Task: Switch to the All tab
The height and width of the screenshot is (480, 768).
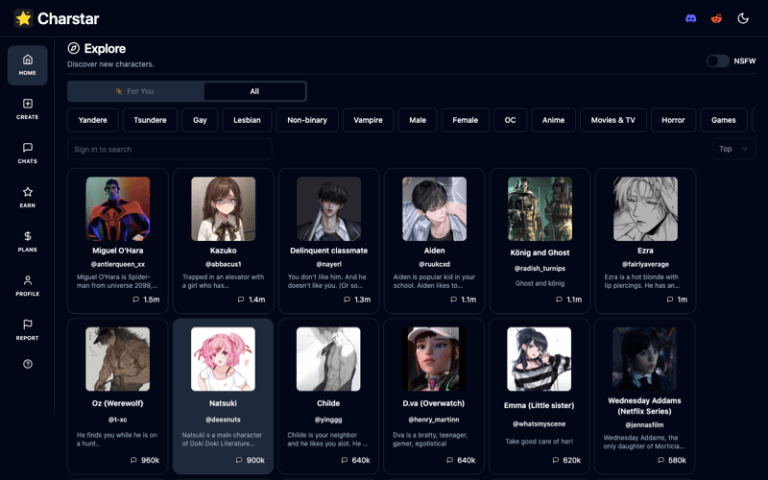Action: click(255, 91)
